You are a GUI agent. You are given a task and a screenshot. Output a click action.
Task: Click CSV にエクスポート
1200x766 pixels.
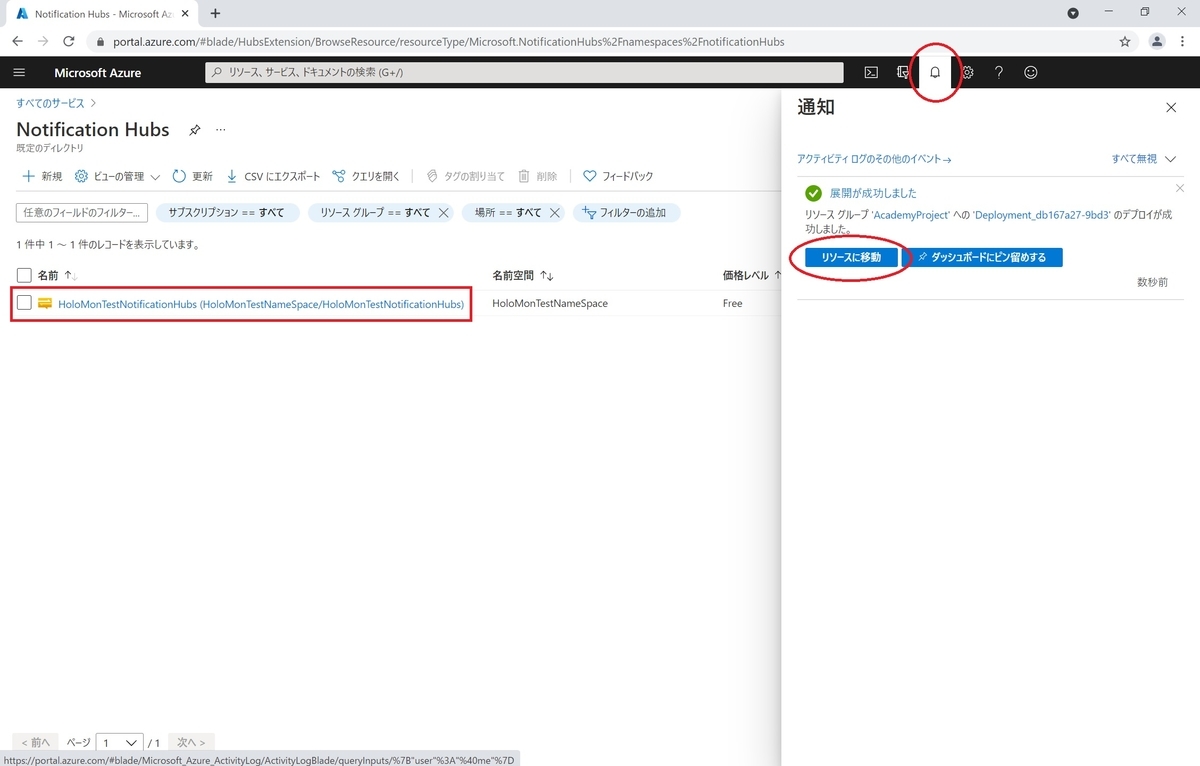point(273,176)
